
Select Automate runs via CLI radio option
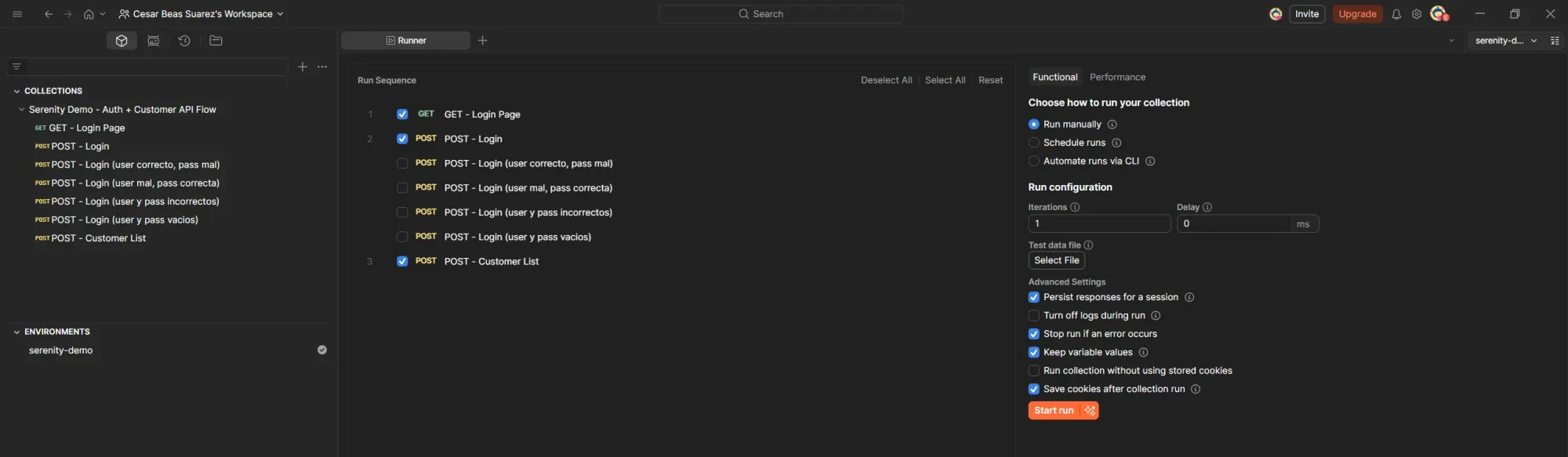pos(1033,161)
